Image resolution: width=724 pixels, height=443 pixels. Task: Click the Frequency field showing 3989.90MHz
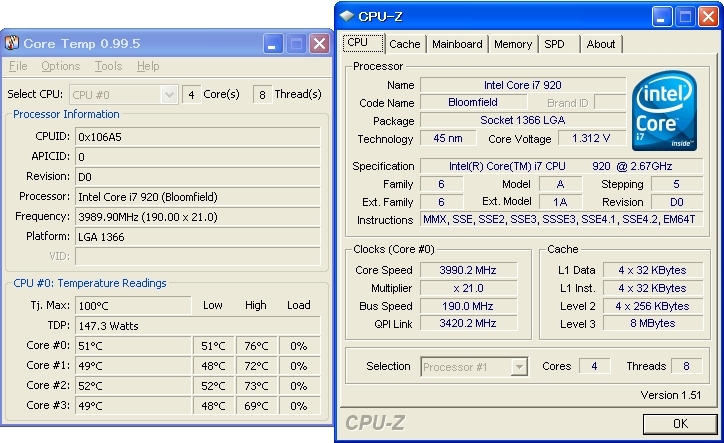[x=198, y=217]
